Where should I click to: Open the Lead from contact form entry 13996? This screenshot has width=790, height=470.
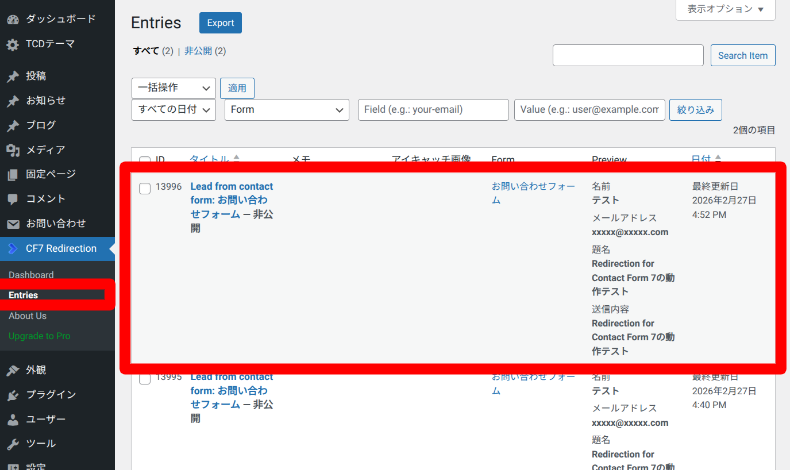232,200
